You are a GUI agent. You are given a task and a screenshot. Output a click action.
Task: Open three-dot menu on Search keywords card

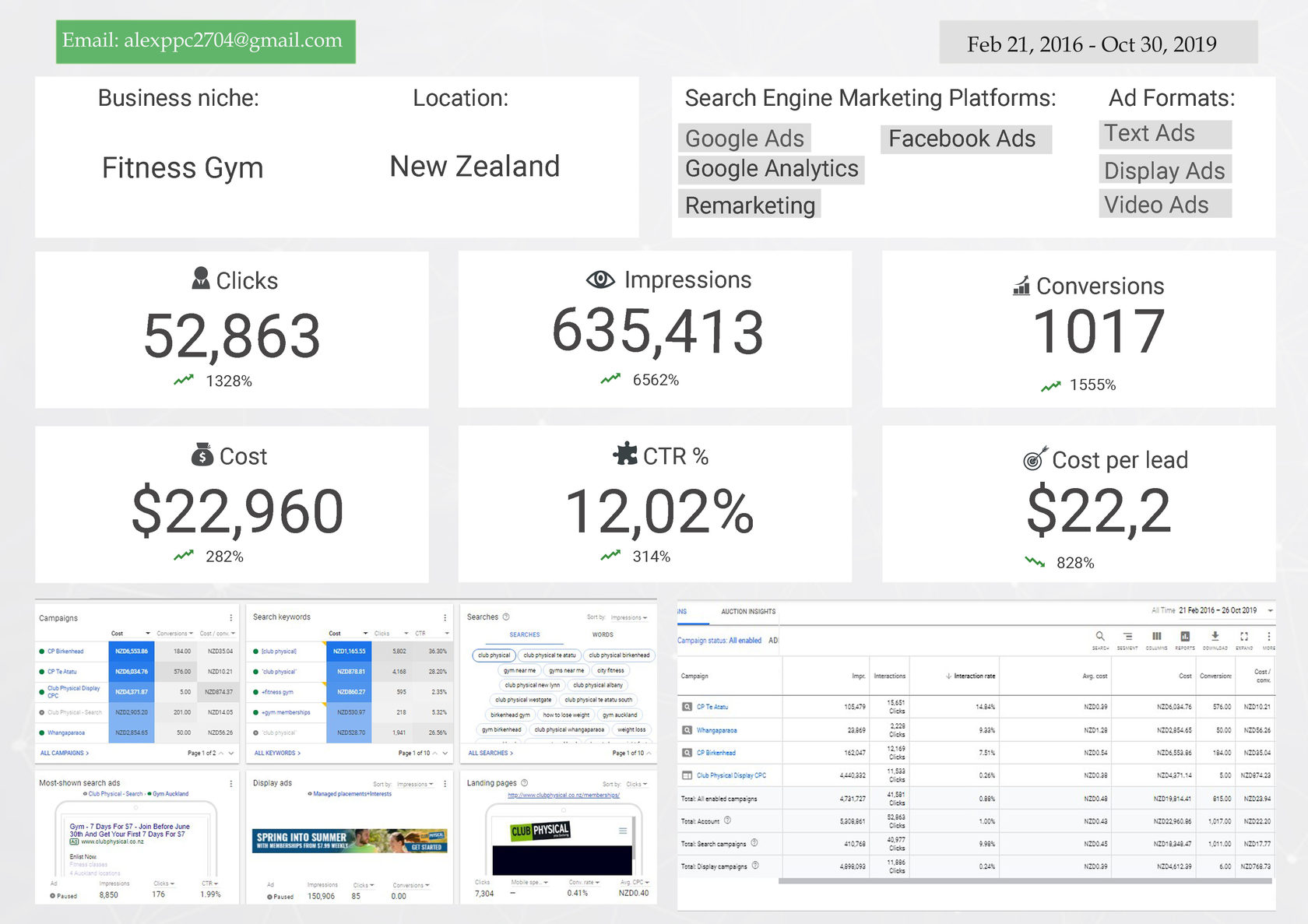click(x=445, y=617)
